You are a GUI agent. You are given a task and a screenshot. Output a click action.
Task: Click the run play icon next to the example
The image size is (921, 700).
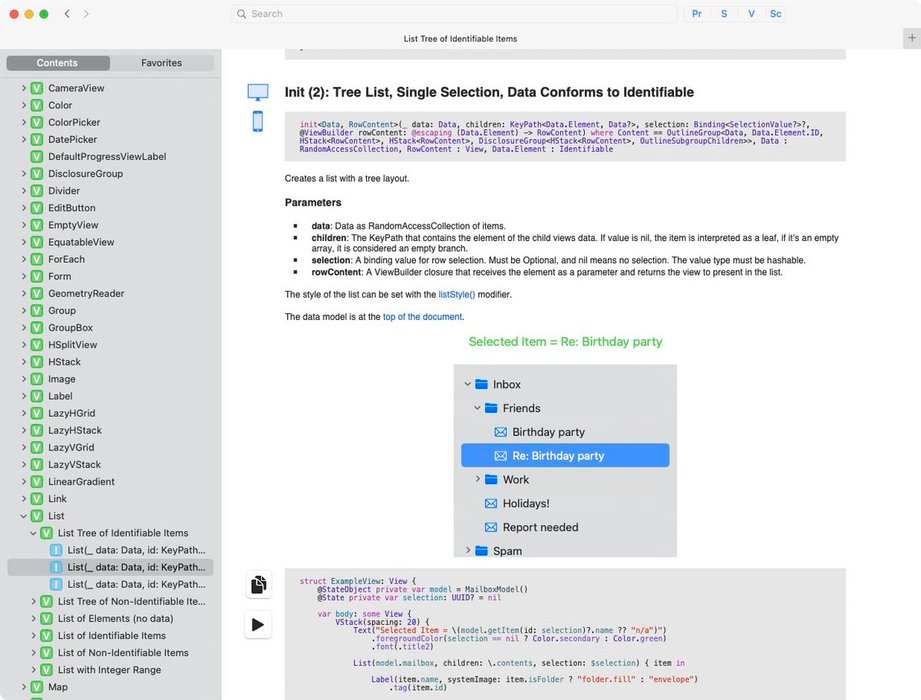point(258,624)
